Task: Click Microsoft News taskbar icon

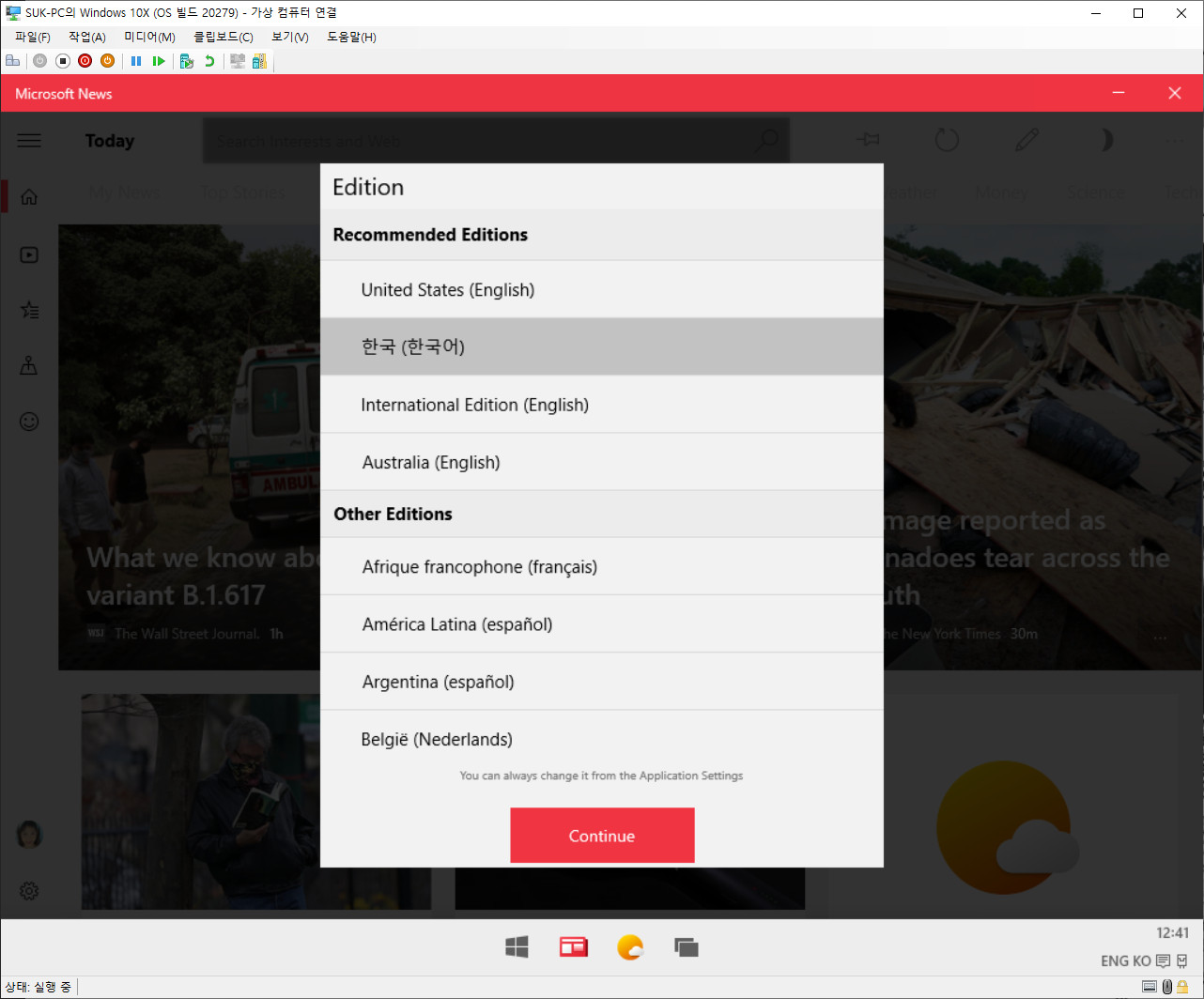Action: coord(574,947)
